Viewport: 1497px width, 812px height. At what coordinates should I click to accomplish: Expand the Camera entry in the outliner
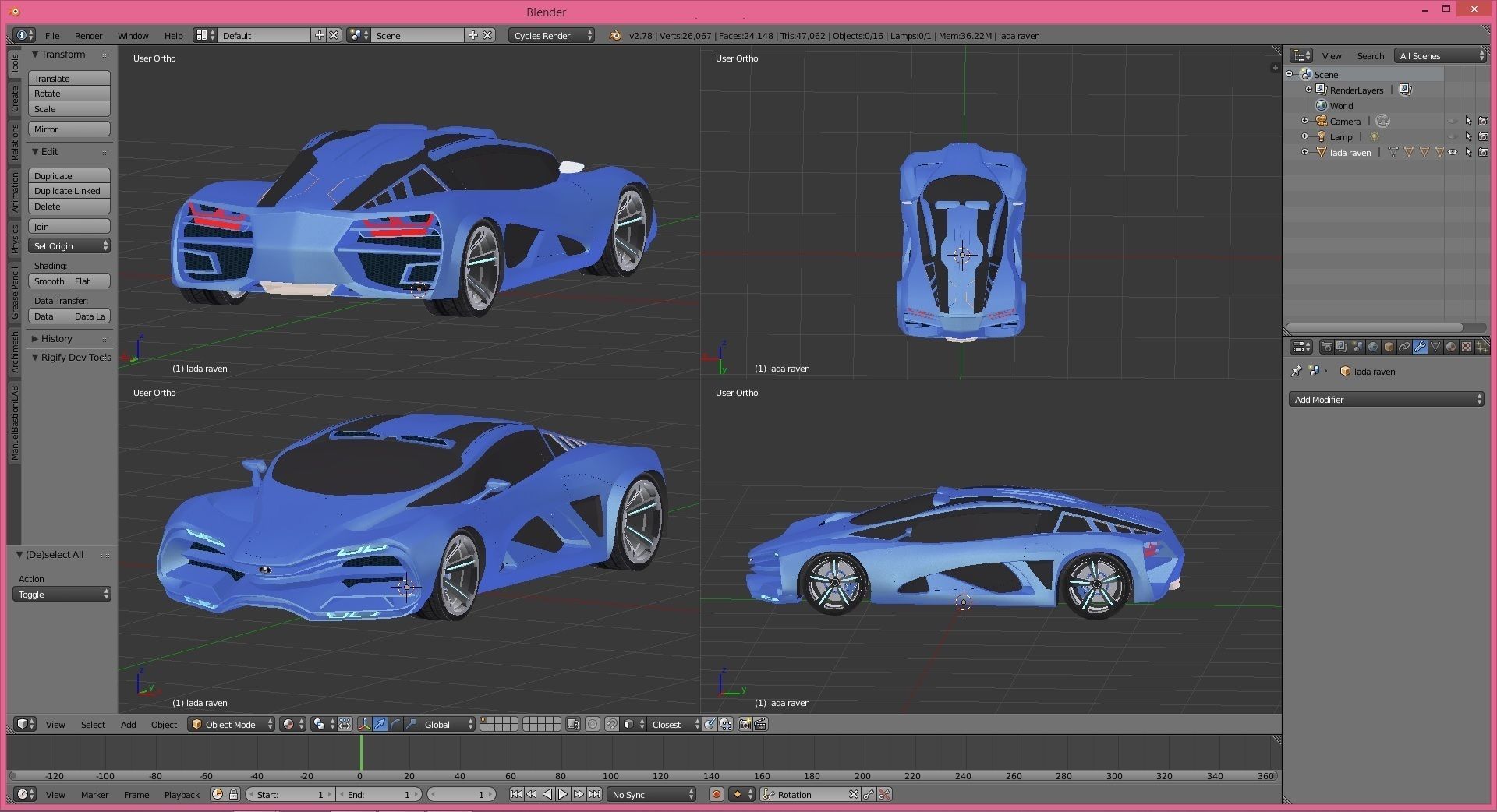[x=1305, y=121]
